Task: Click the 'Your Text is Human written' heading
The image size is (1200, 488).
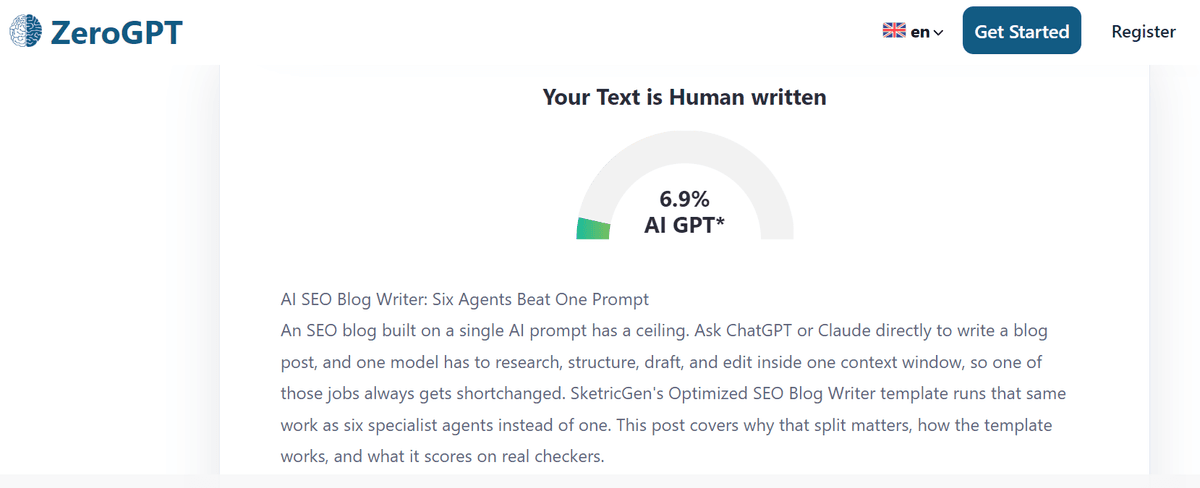Action: click(x=684, y=97)
